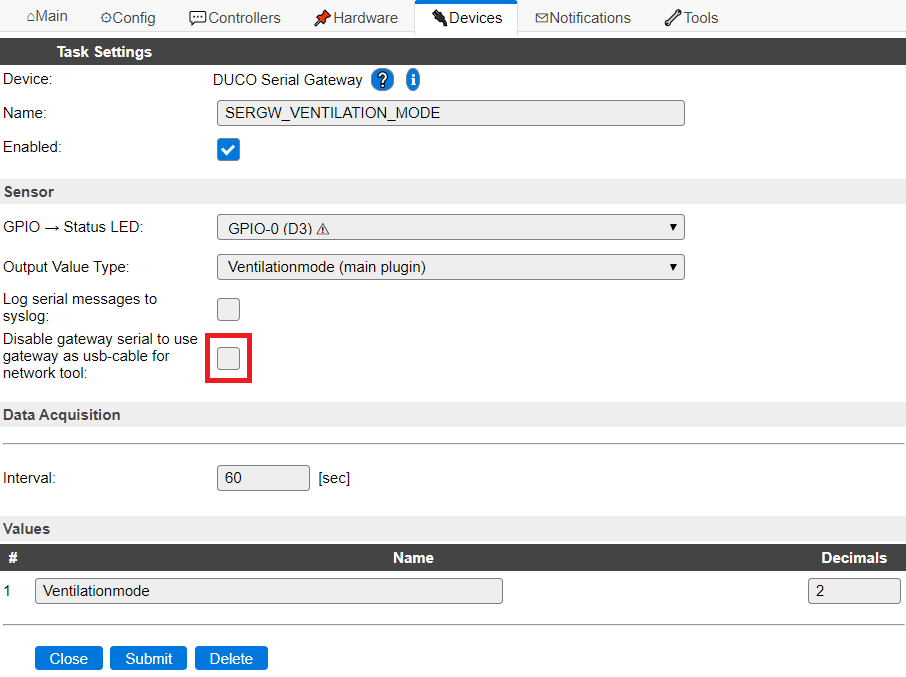The width and height of the screenshot is (906, 677).
Task: Edit the task Name field SERGW_VENTILATION_MODE
Action: pyautogui.click(x=451, y=113)
